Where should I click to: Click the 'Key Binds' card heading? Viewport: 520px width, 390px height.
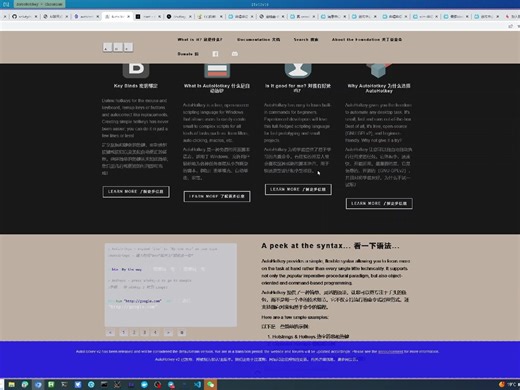point(136,86)
